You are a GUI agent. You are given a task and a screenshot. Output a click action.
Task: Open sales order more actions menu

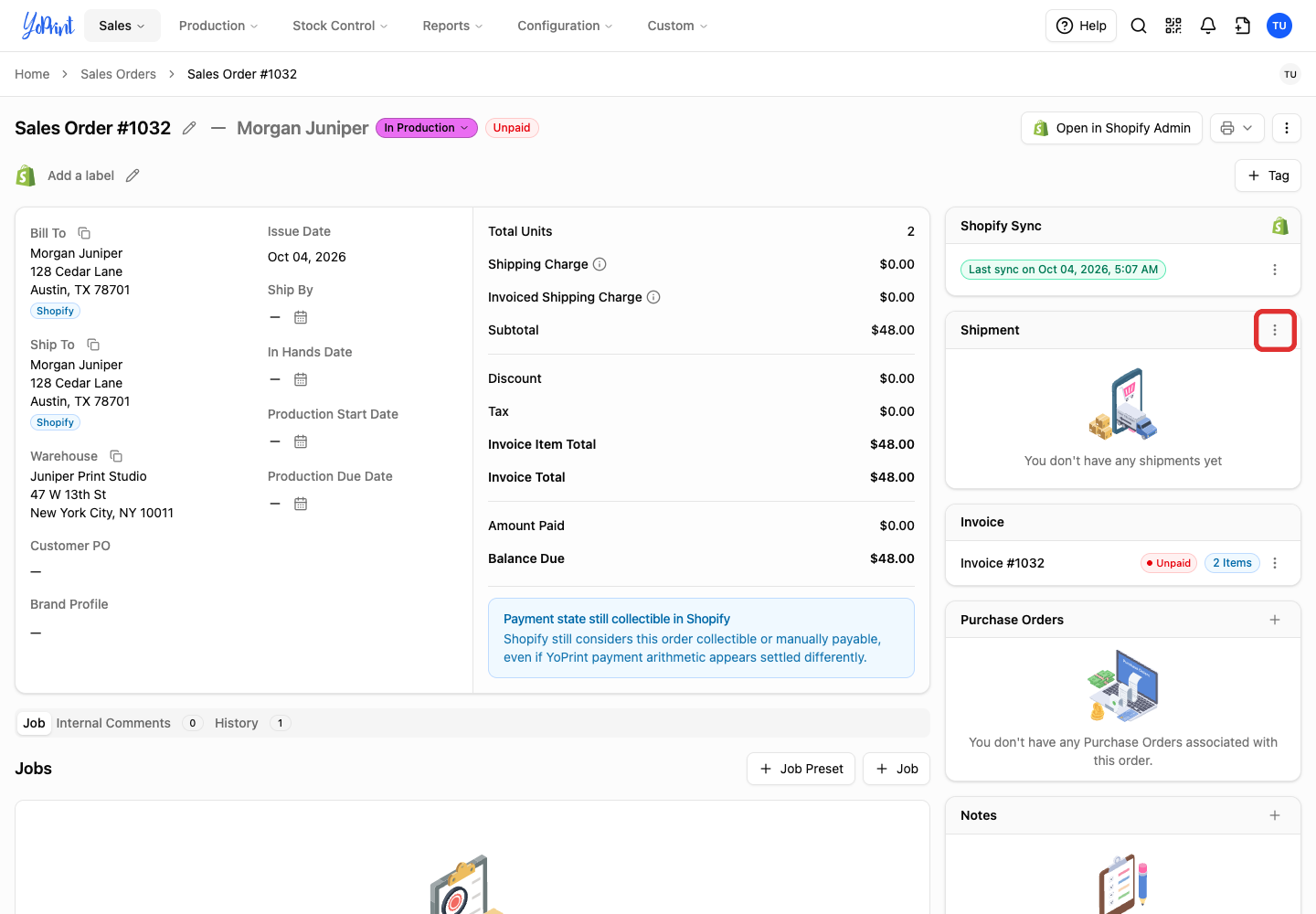[x=1287, y=128]
